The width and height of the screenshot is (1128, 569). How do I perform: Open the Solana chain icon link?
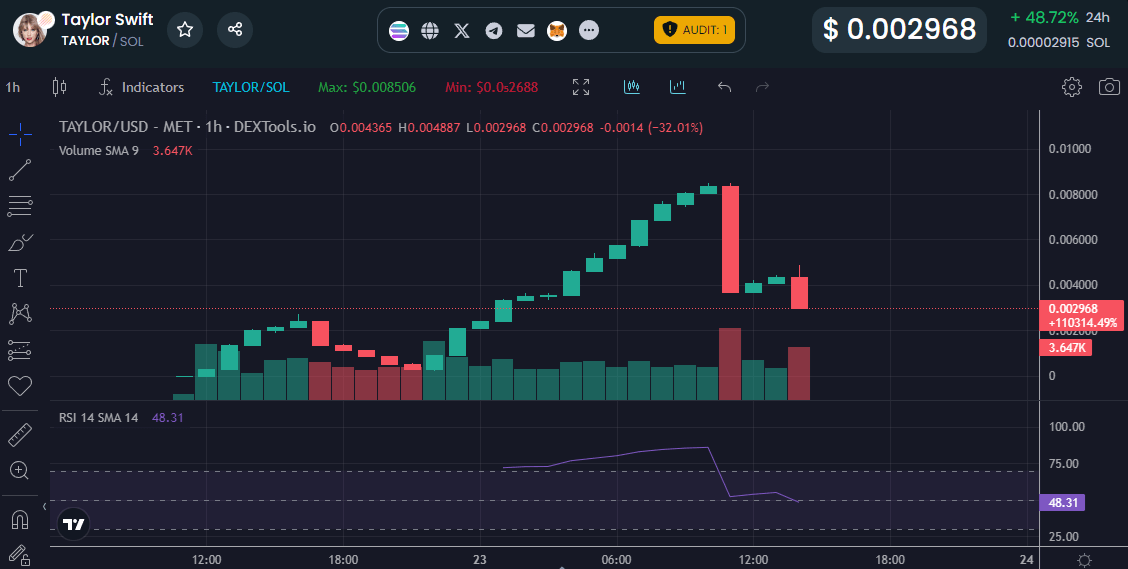[x=399, y=30]
